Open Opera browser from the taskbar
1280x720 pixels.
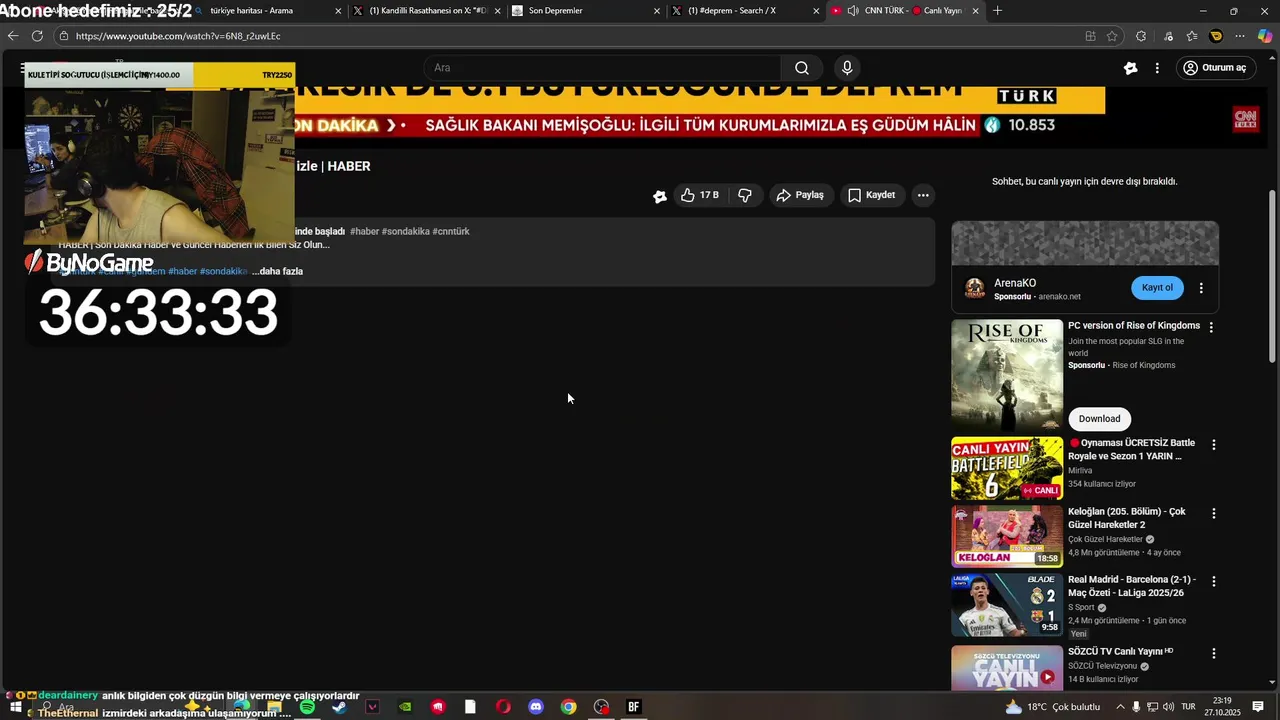pos(503,707)
